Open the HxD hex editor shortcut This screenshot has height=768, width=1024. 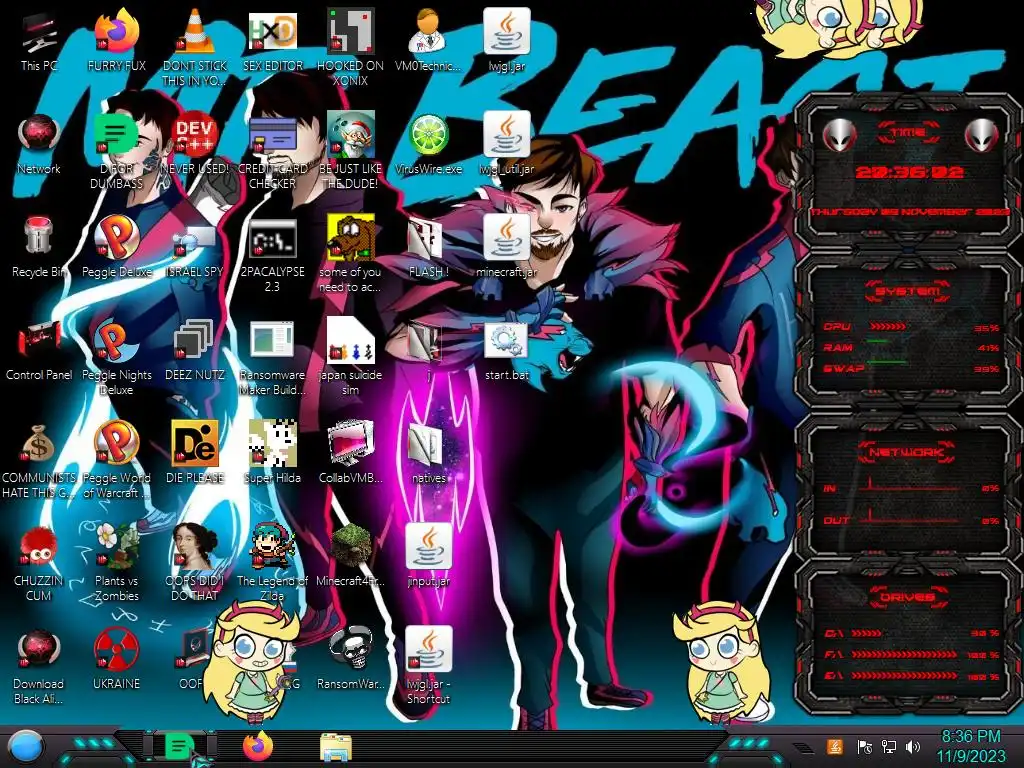pyautogui.click(x=272, y=31)
